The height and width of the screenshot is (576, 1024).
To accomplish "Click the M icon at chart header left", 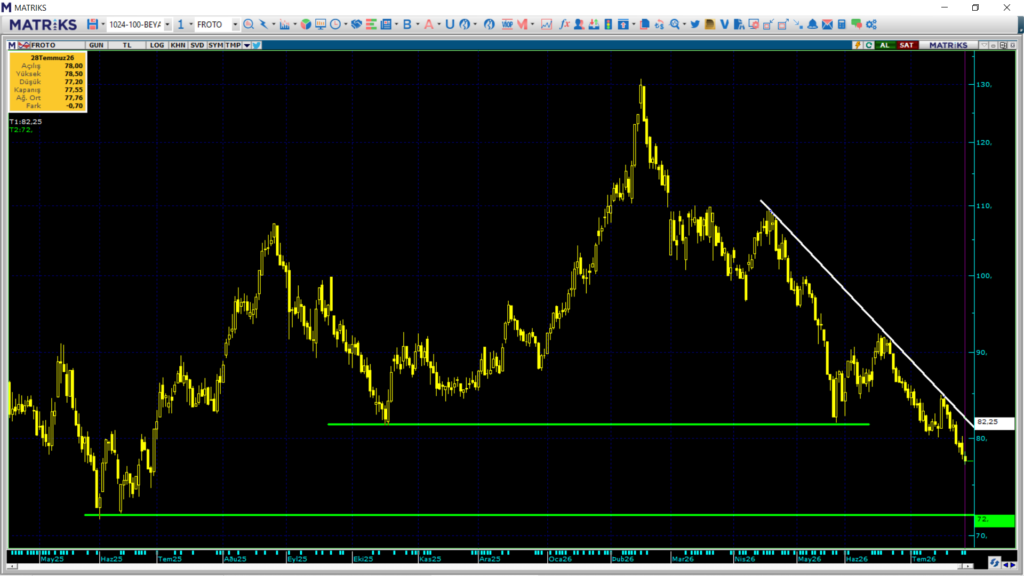I will (12, 45).
